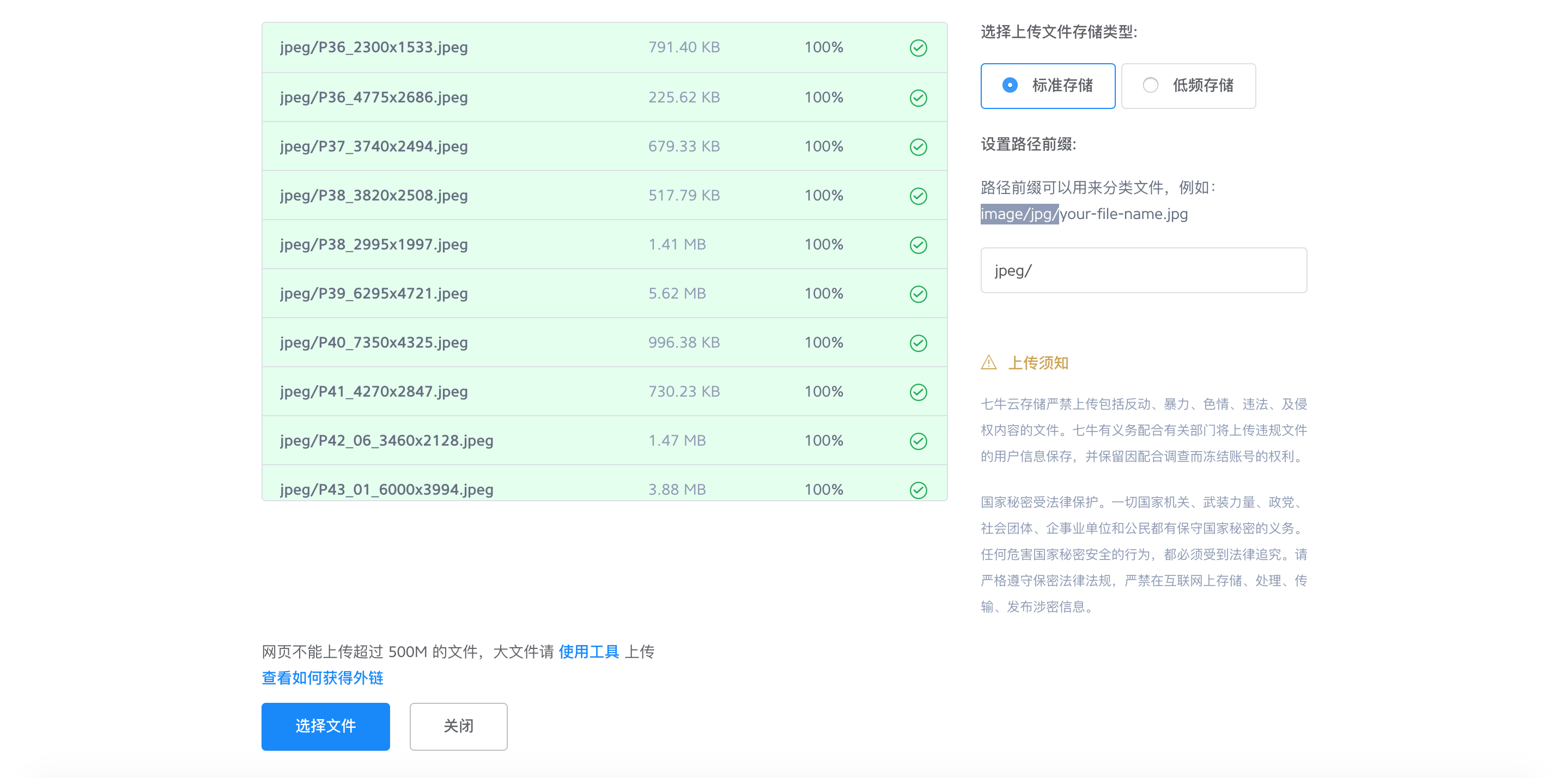Click file name jpeg/P37_3740x2494.jpeg

click(x=374, y=147)
